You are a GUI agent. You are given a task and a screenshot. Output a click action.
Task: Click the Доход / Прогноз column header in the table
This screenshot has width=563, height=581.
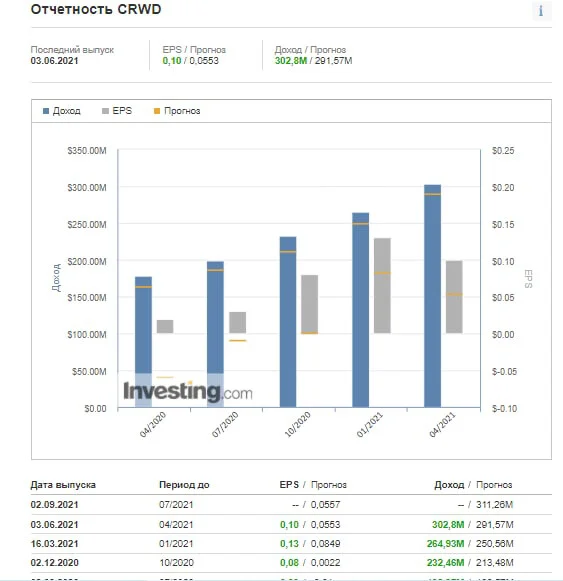tap(473, 485)
